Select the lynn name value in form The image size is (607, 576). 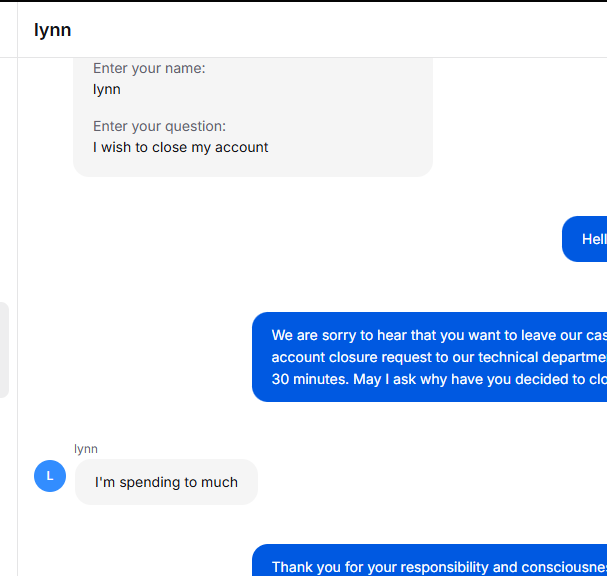click(106, 89)
